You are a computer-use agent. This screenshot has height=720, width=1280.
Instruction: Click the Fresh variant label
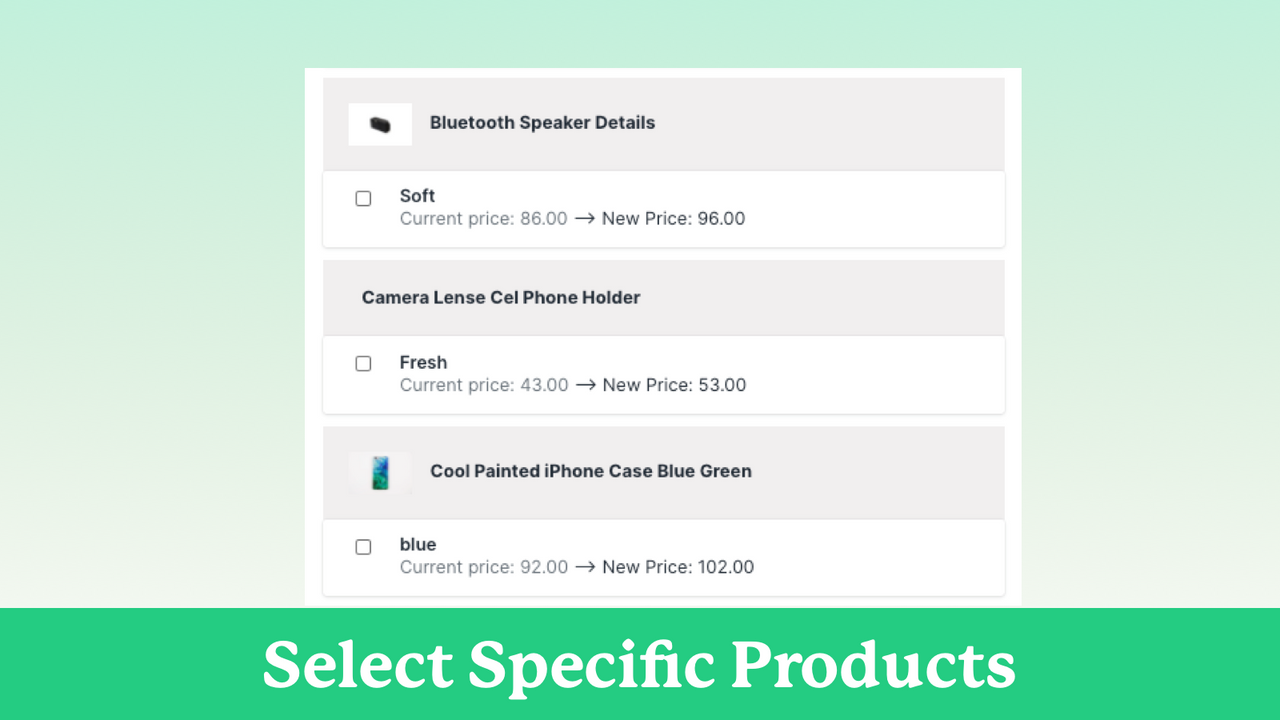point(423,362)
